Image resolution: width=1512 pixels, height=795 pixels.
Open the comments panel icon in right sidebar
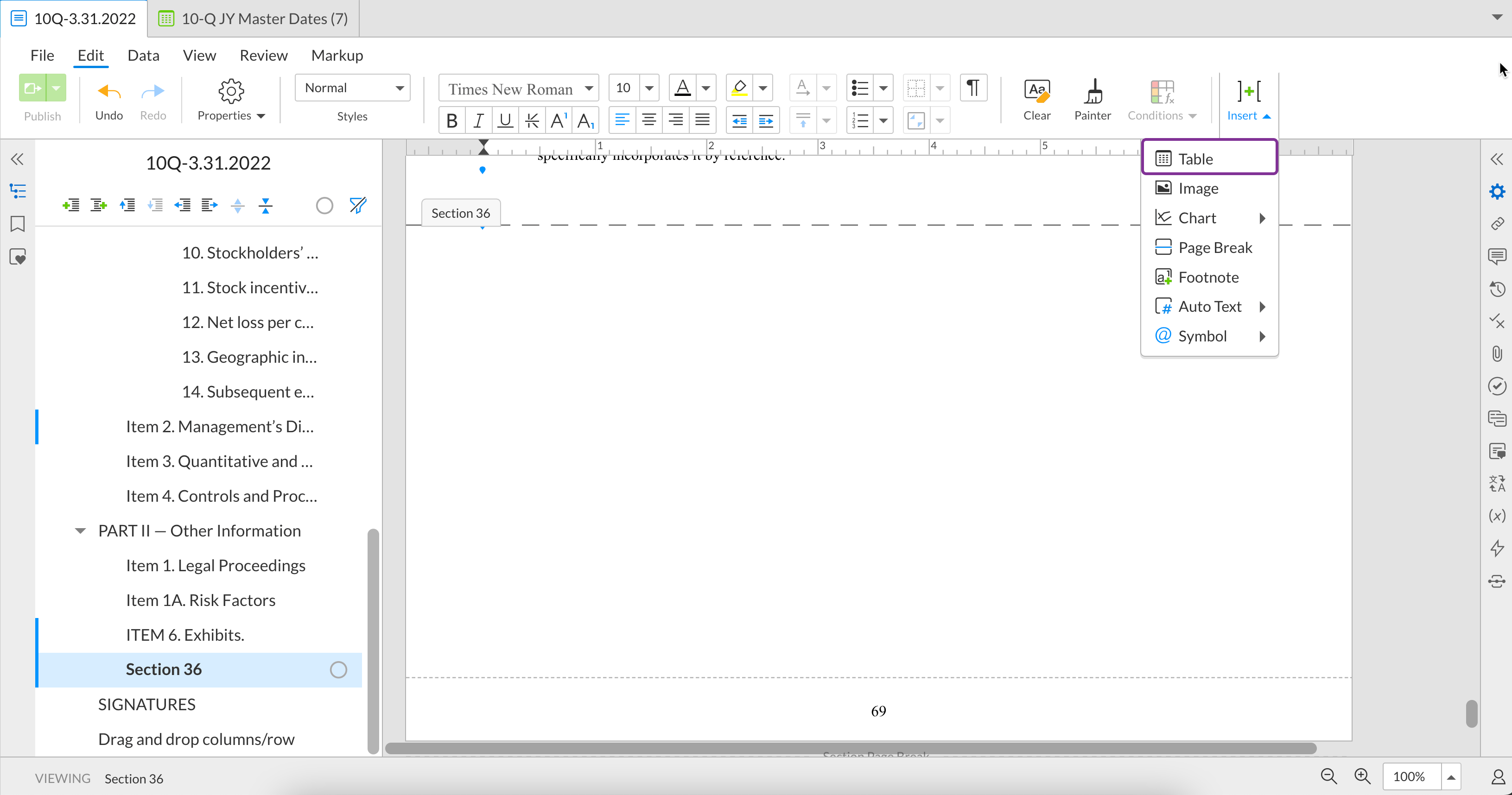(x=1497, y=256)
